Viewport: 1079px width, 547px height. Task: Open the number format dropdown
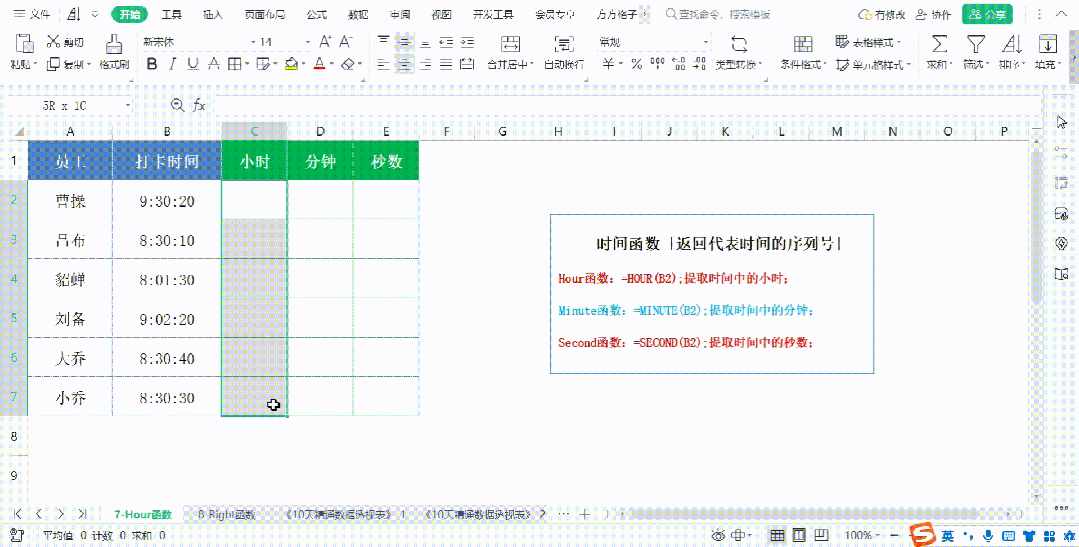[705, 43]
